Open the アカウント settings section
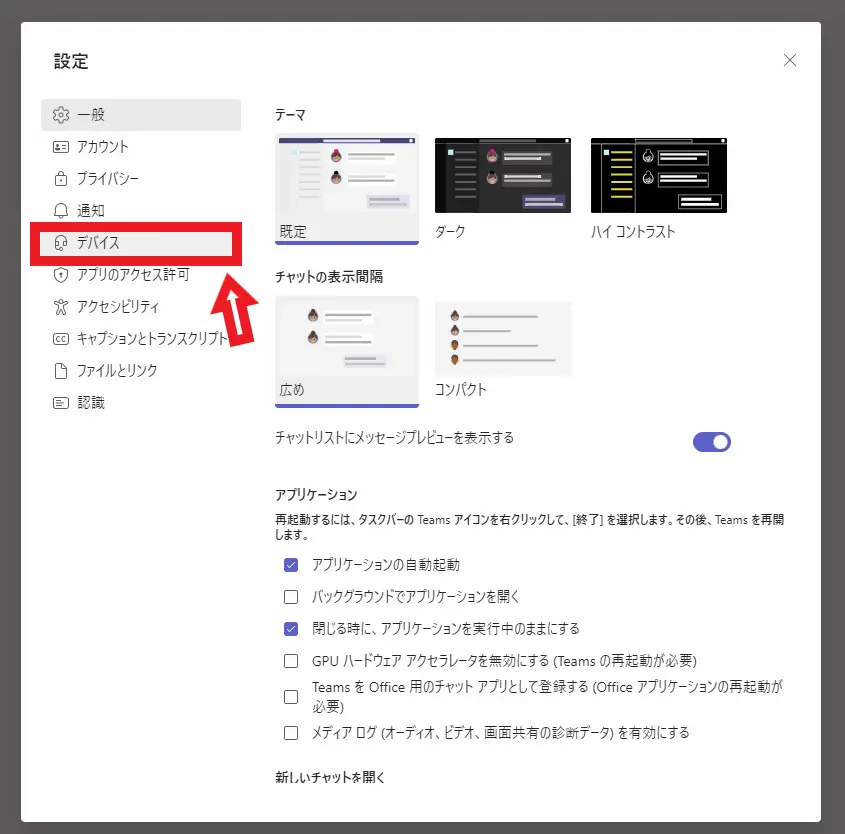The height and width of the screenshot is (834, 845). (x=141, y=147)
